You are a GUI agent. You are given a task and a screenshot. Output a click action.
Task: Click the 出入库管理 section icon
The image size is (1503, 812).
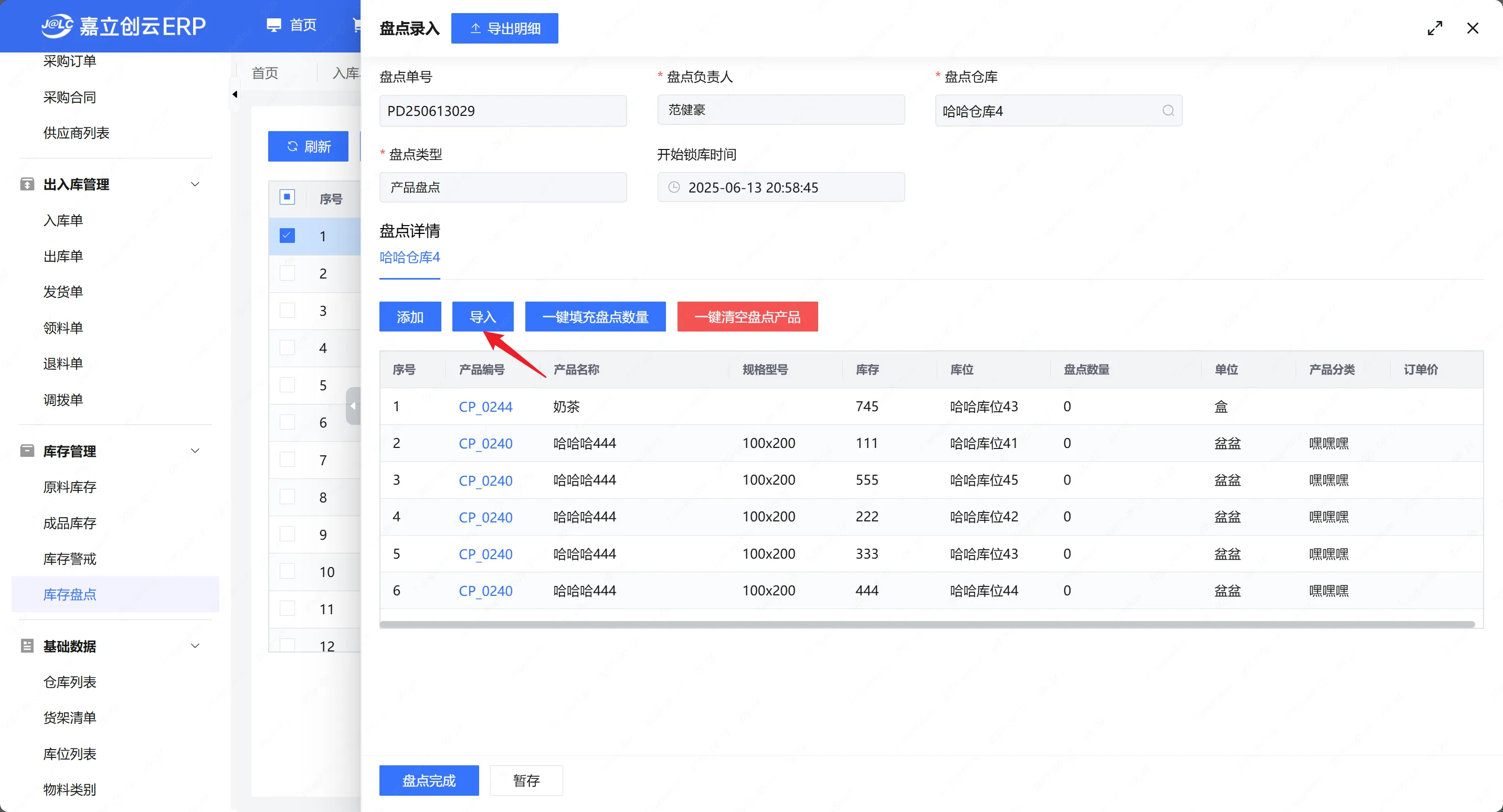[27, 184]
